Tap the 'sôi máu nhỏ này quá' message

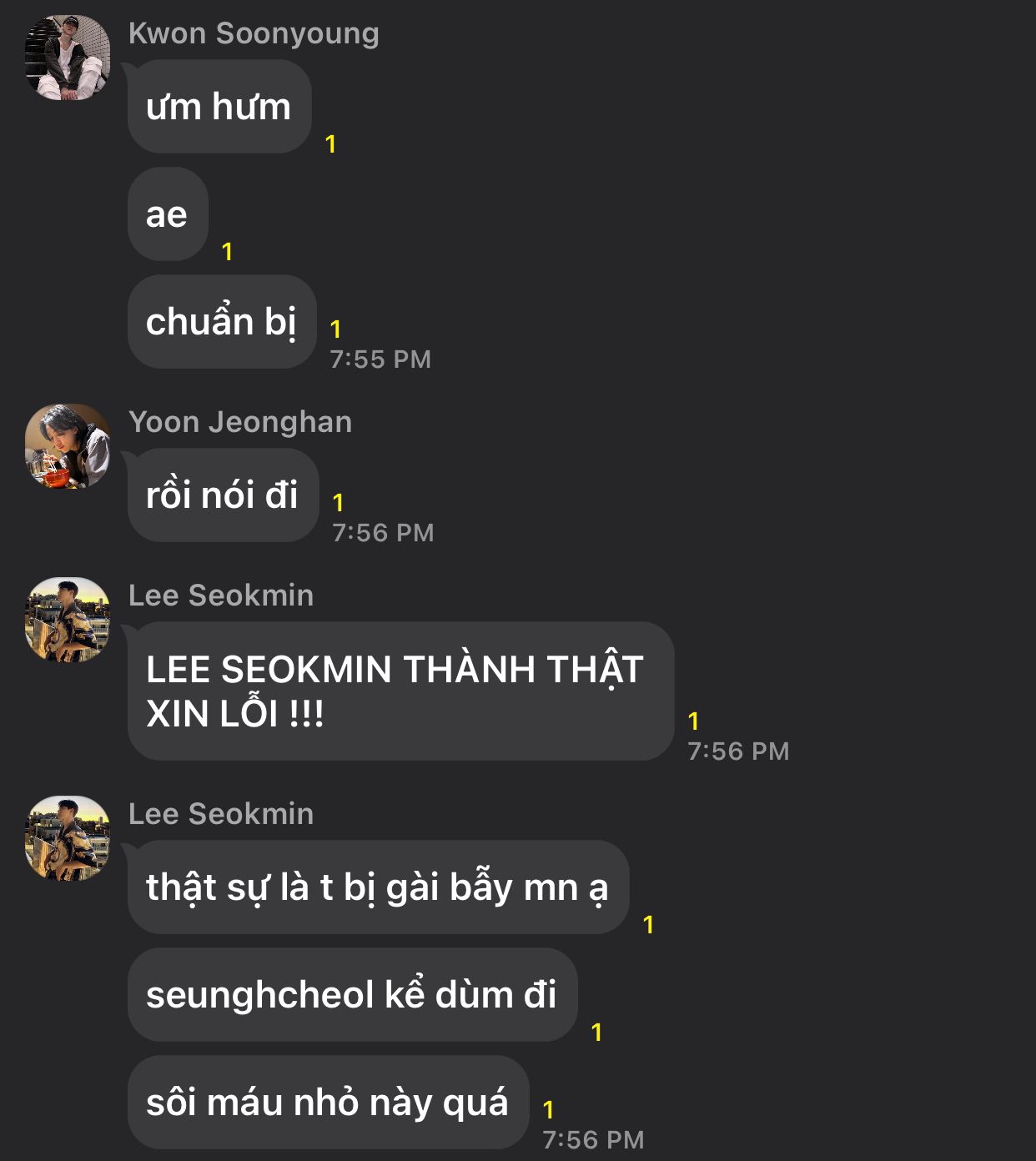tap(328, 1102)
